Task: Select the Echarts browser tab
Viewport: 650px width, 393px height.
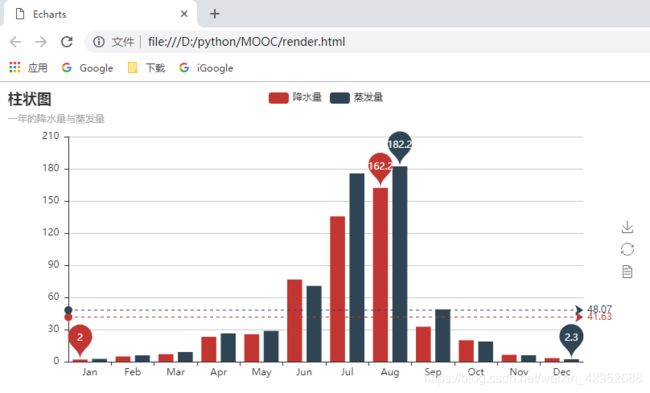Action: pos(99,14)
